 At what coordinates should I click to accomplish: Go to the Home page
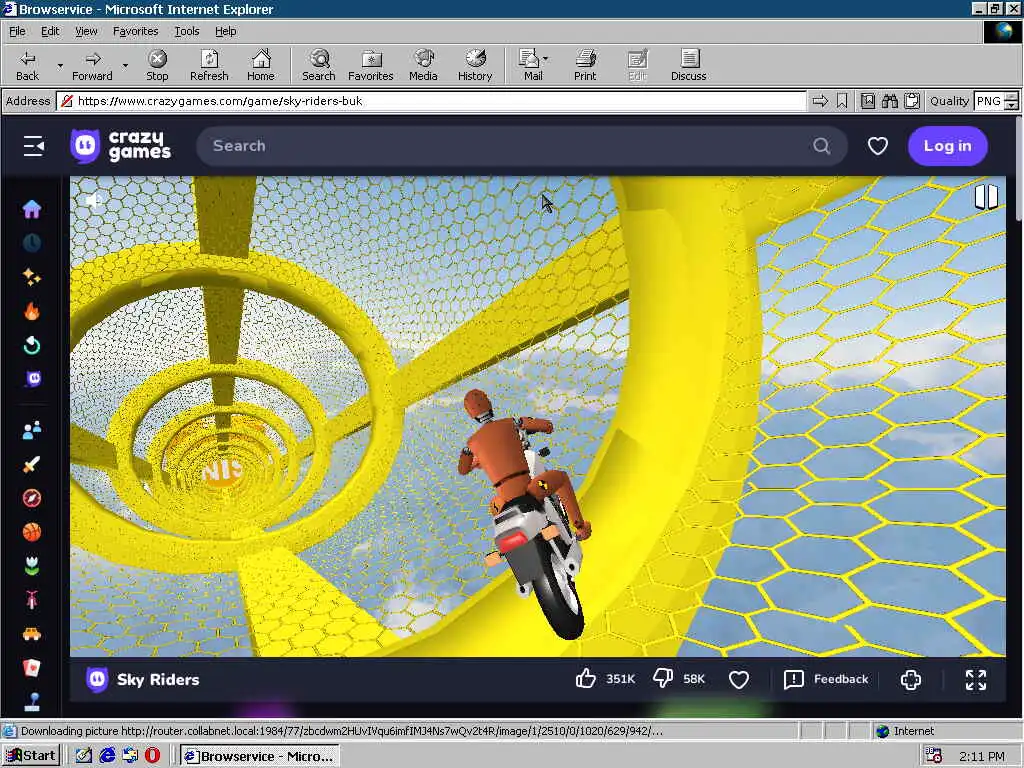(x=261, y=65)
